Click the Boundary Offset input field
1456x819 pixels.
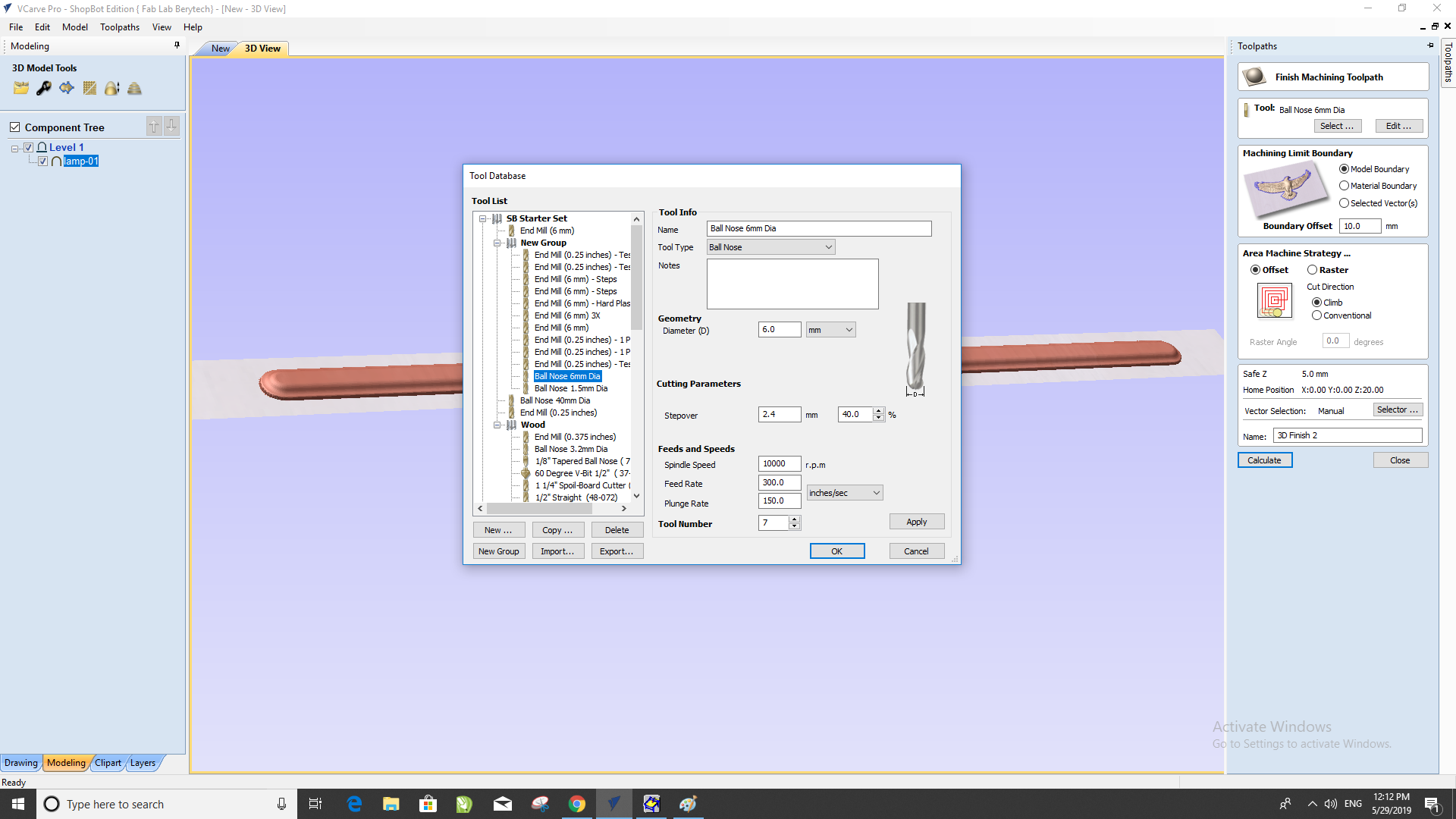coord(1360,226)
